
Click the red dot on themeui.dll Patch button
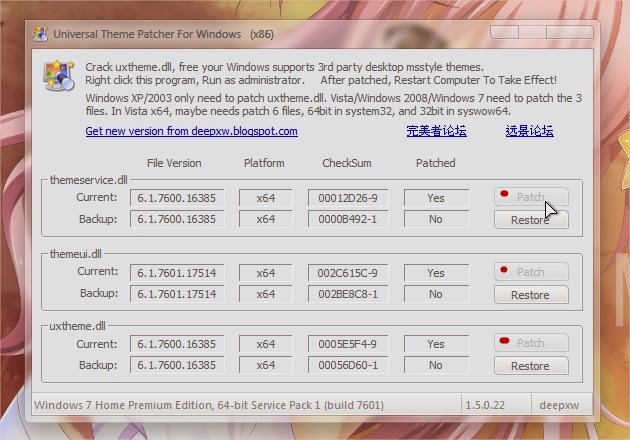[x=504, y=269]
